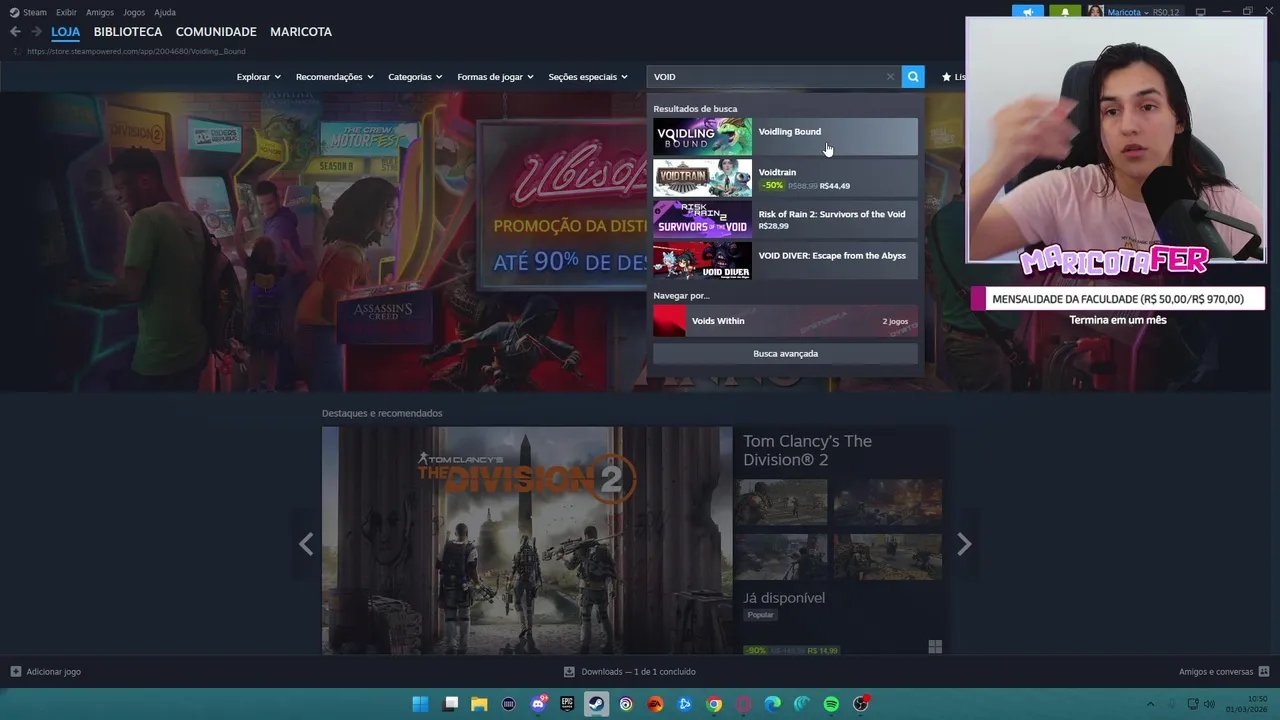
Task: Click the Maricota profile avatar
Action: click(1096, 12)
